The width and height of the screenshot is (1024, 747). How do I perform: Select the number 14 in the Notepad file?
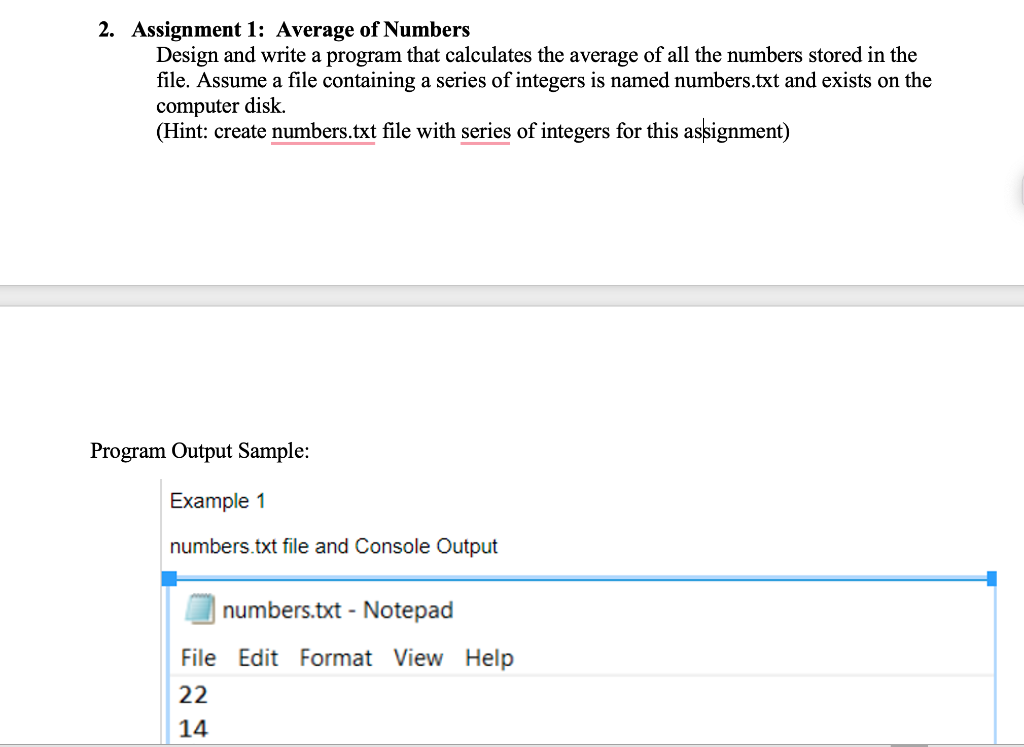pos(193,730)
